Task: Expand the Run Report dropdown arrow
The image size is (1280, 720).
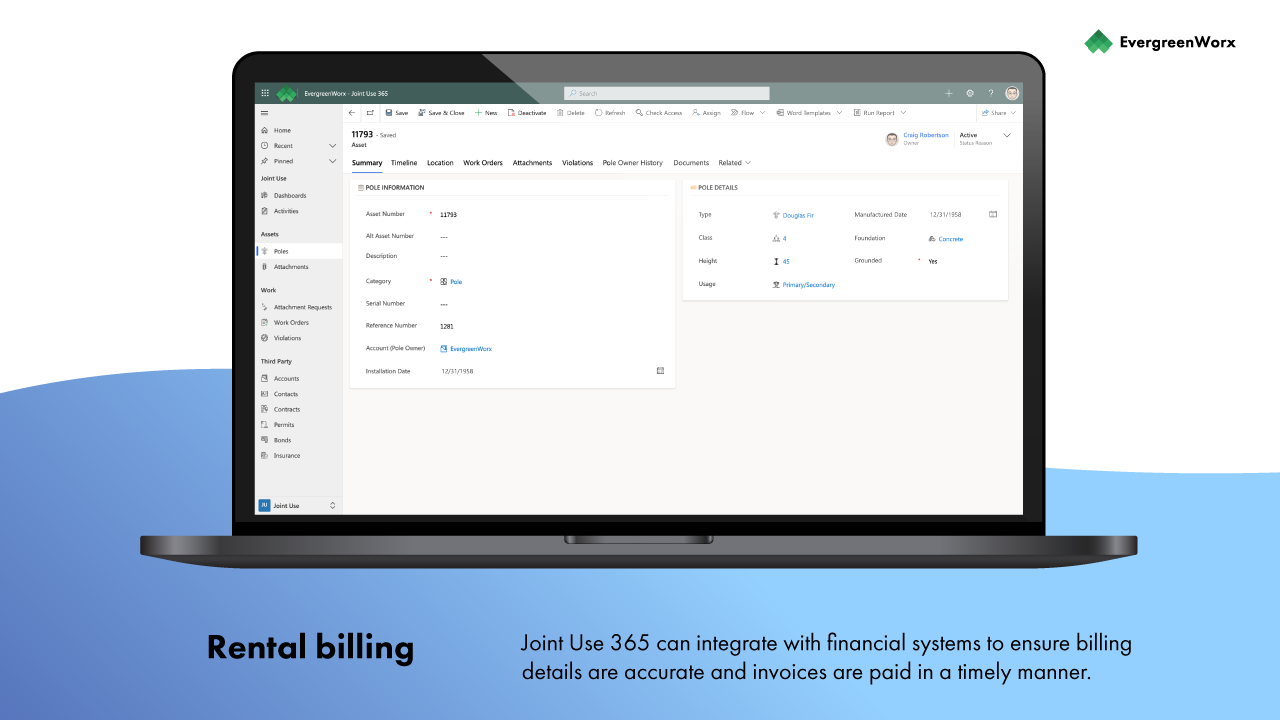Action: (x=902, y=113)
